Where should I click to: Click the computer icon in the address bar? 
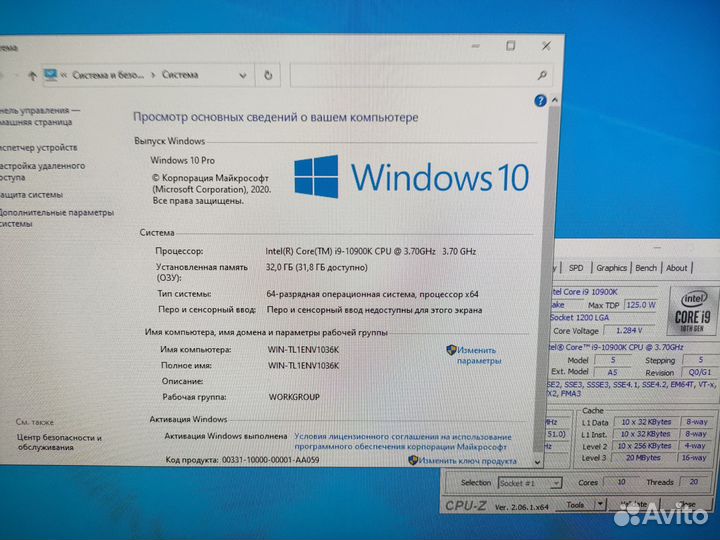pos(51,75)
